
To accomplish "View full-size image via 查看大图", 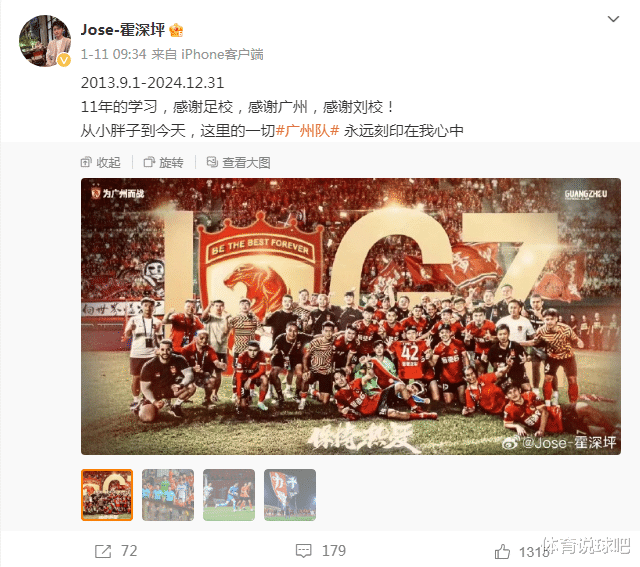I will coord(238,162).
